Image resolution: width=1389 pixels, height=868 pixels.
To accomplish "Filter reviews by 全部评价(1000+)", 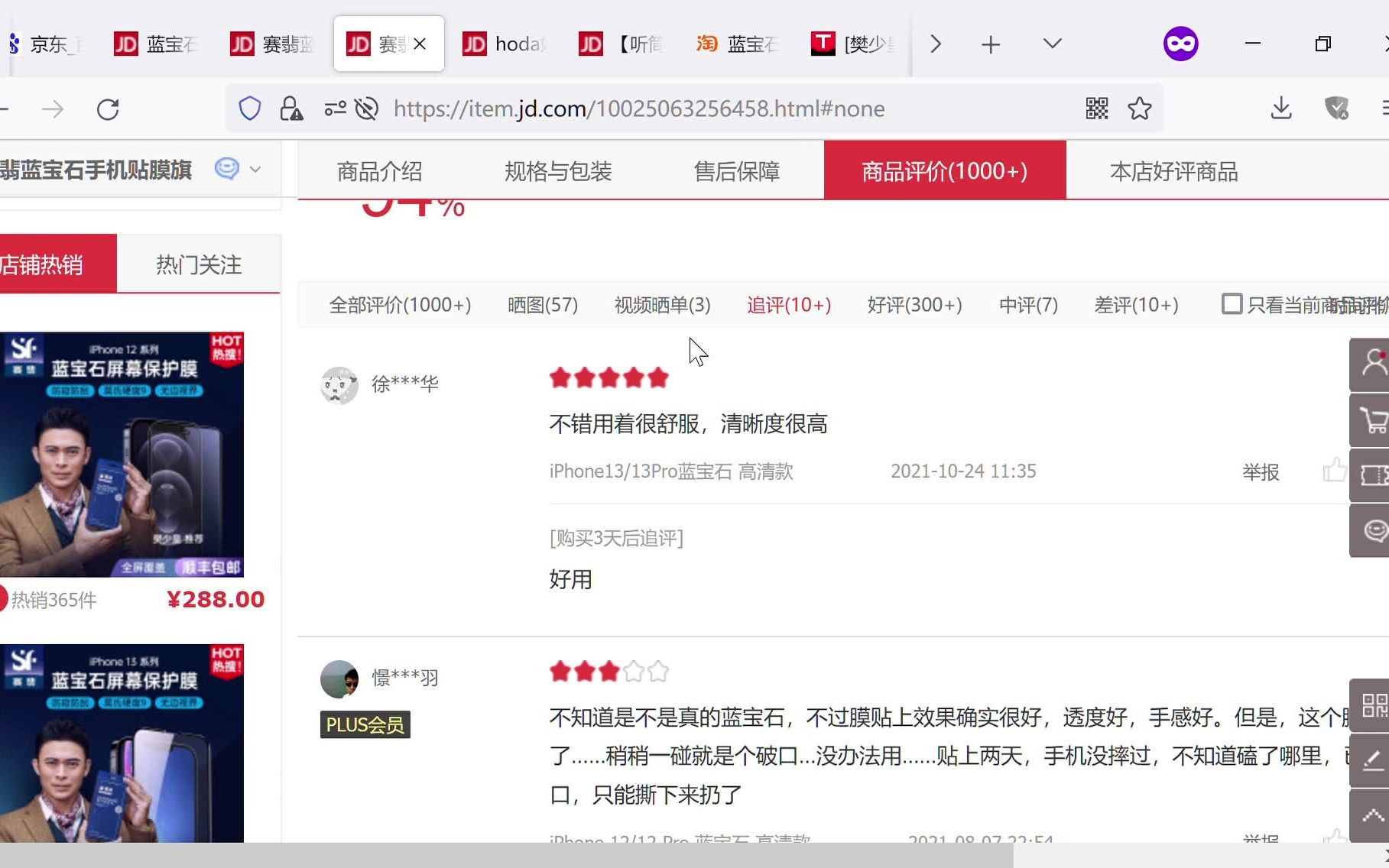I will click(400, 305).
